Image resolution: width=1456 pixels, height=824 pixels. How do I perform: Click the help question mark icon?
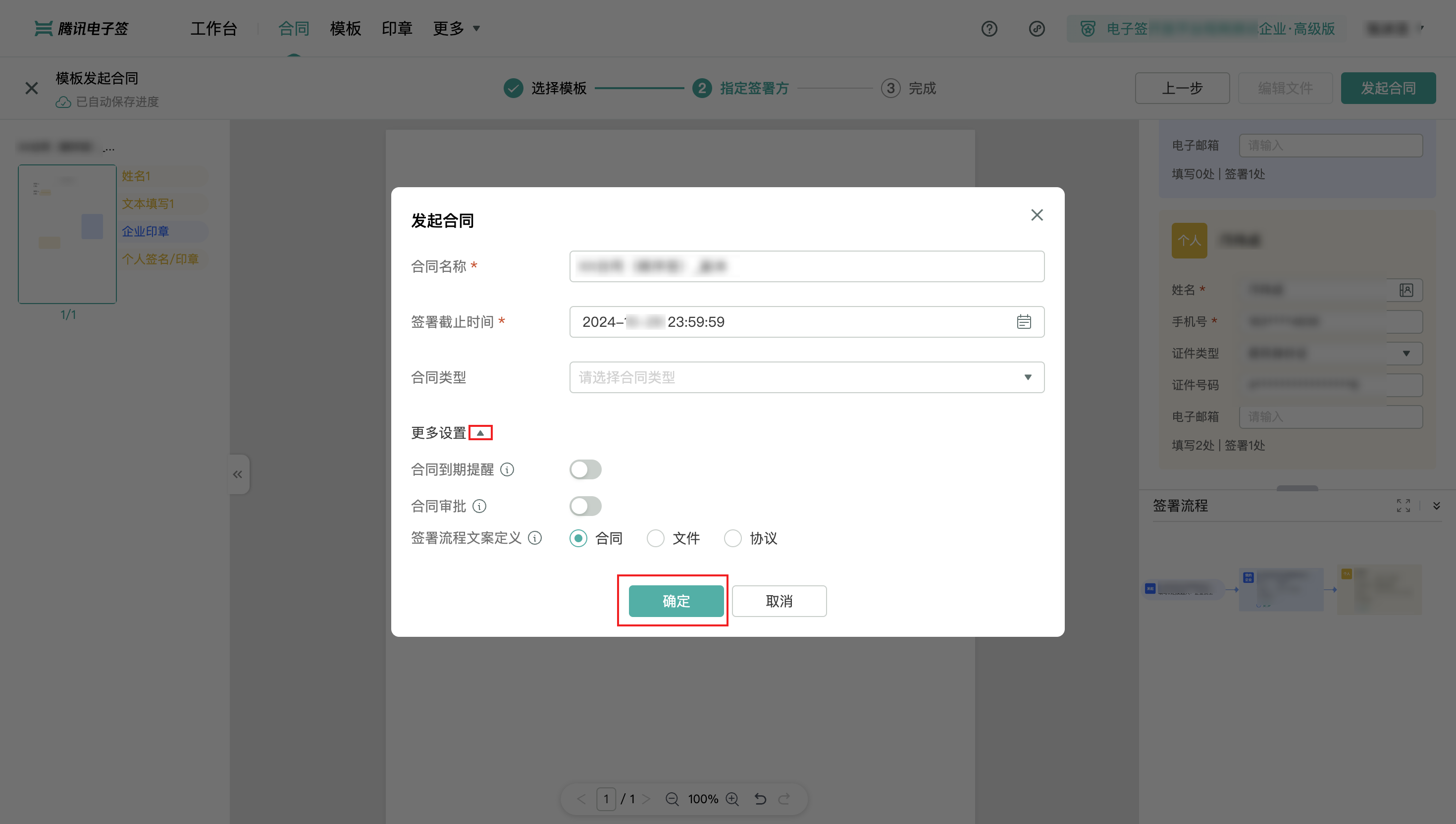(x=989, y=29)
